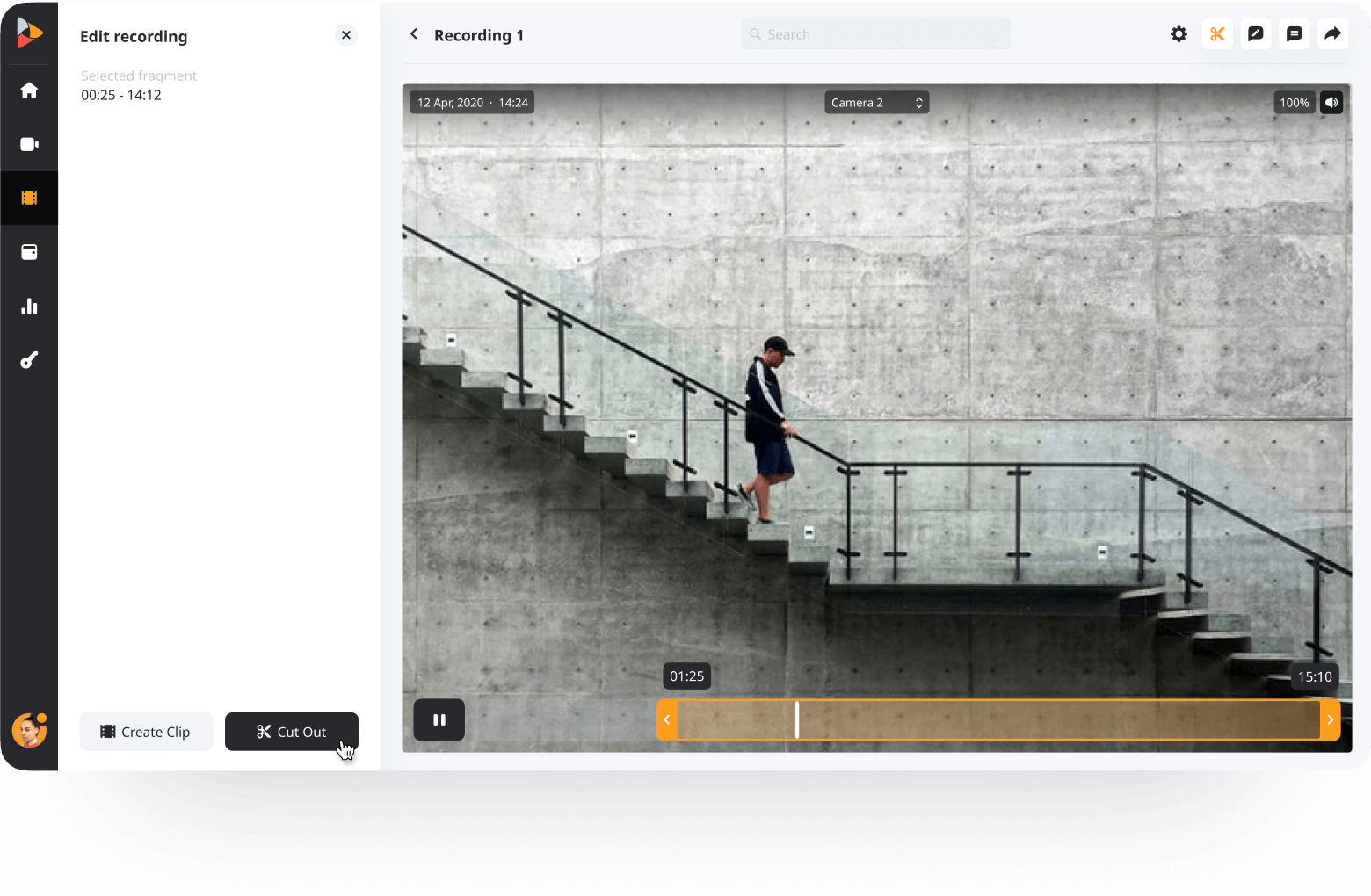Open the user avatar profile
1371x896 pixels.
[x=29, y=730]
